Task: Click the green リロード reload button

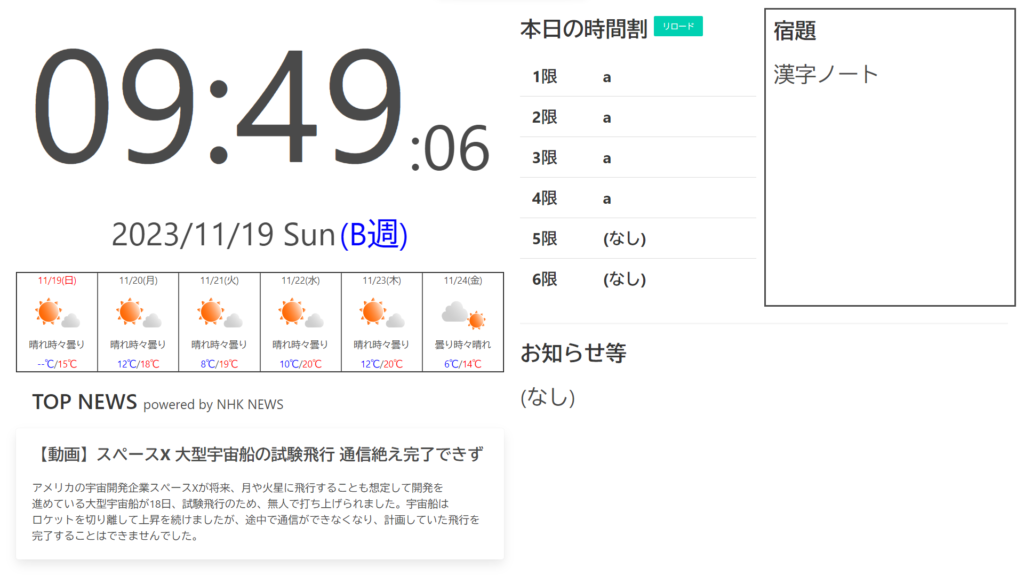Action: tap(678, 27)
